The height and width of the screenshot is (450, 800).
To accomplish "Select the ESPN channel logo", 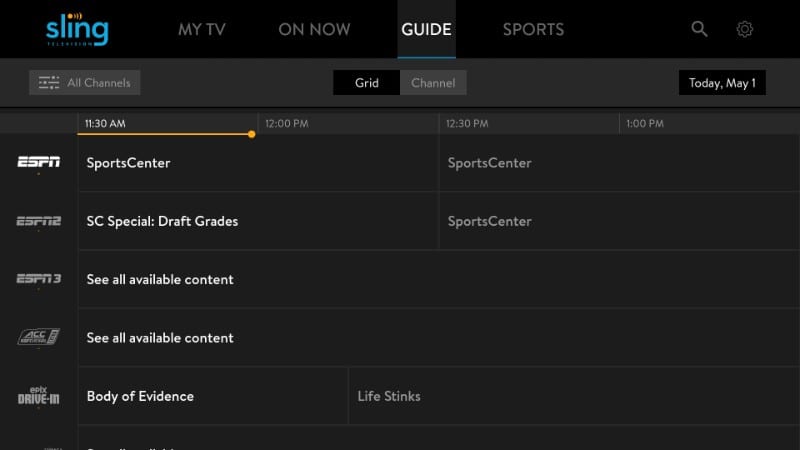I will (39, 162).
